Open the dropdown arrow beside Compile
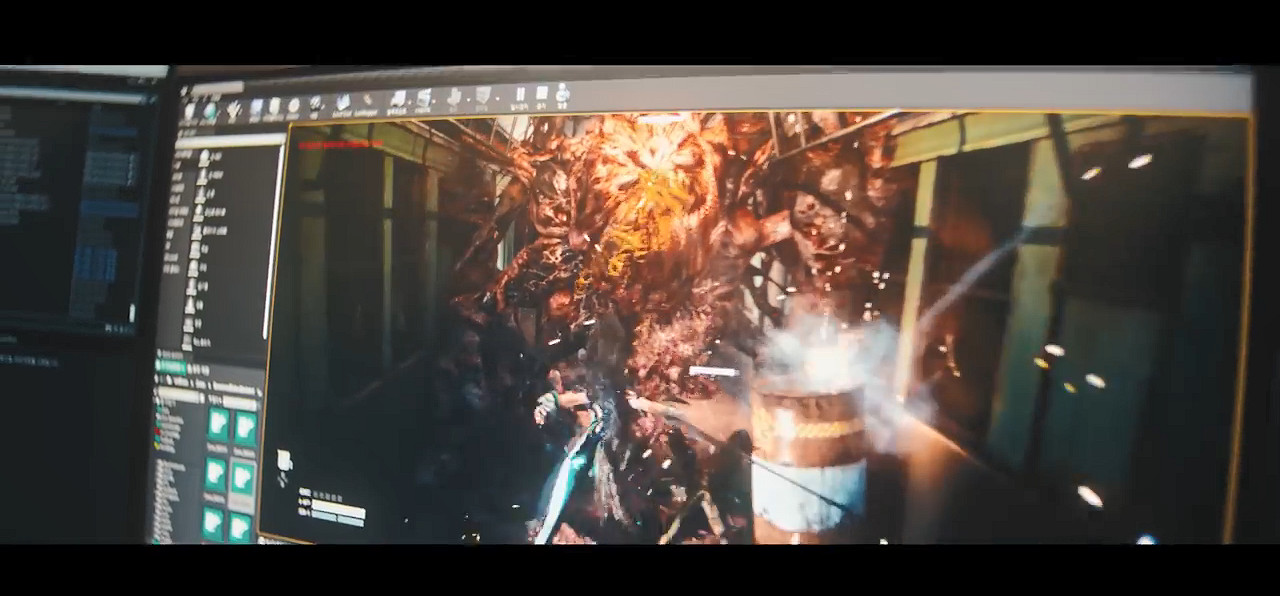 coord(496,97)
